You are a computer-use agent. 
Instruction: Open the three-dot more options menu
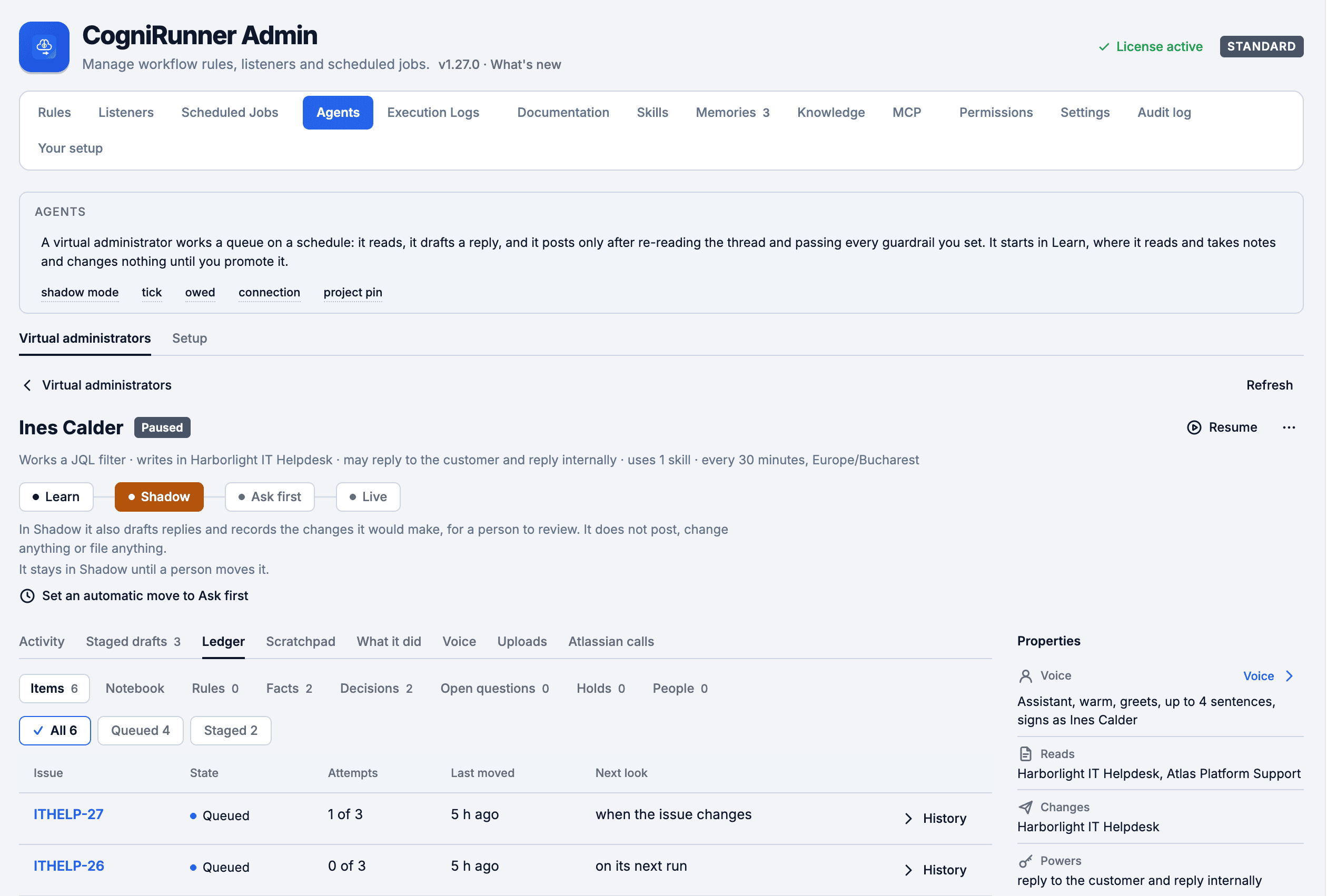tap(1288, 427)
